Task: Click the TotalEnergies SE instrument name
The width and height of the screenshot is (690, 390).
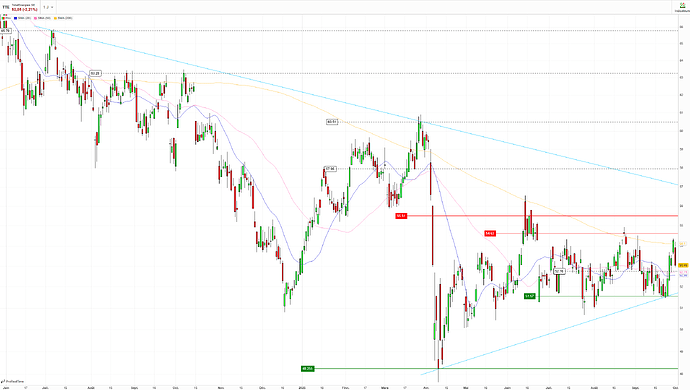Action: pyautogui.click(x=23, y=5)
